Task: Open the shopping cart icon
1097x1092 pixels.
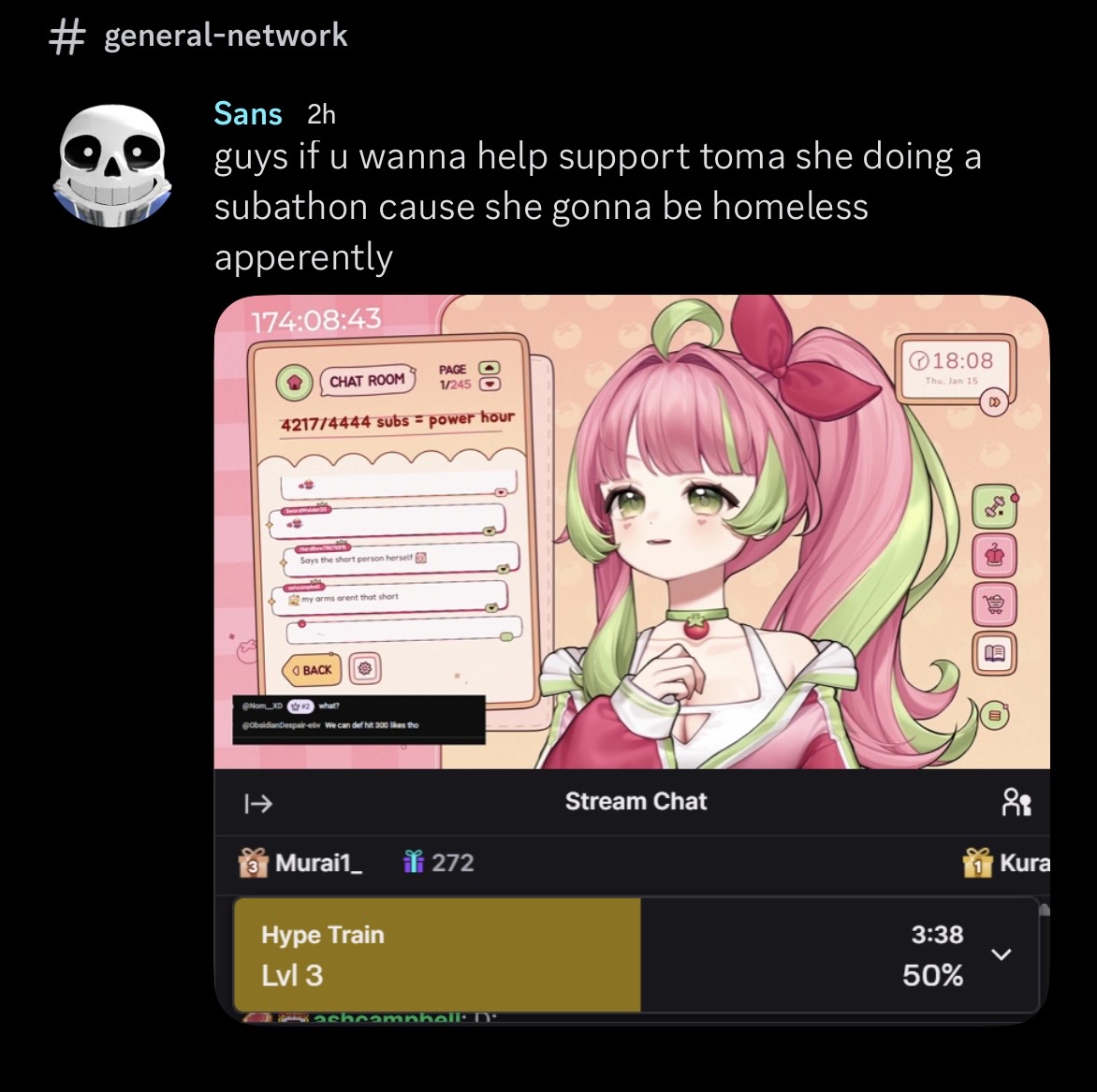Action: pos(994,603)
